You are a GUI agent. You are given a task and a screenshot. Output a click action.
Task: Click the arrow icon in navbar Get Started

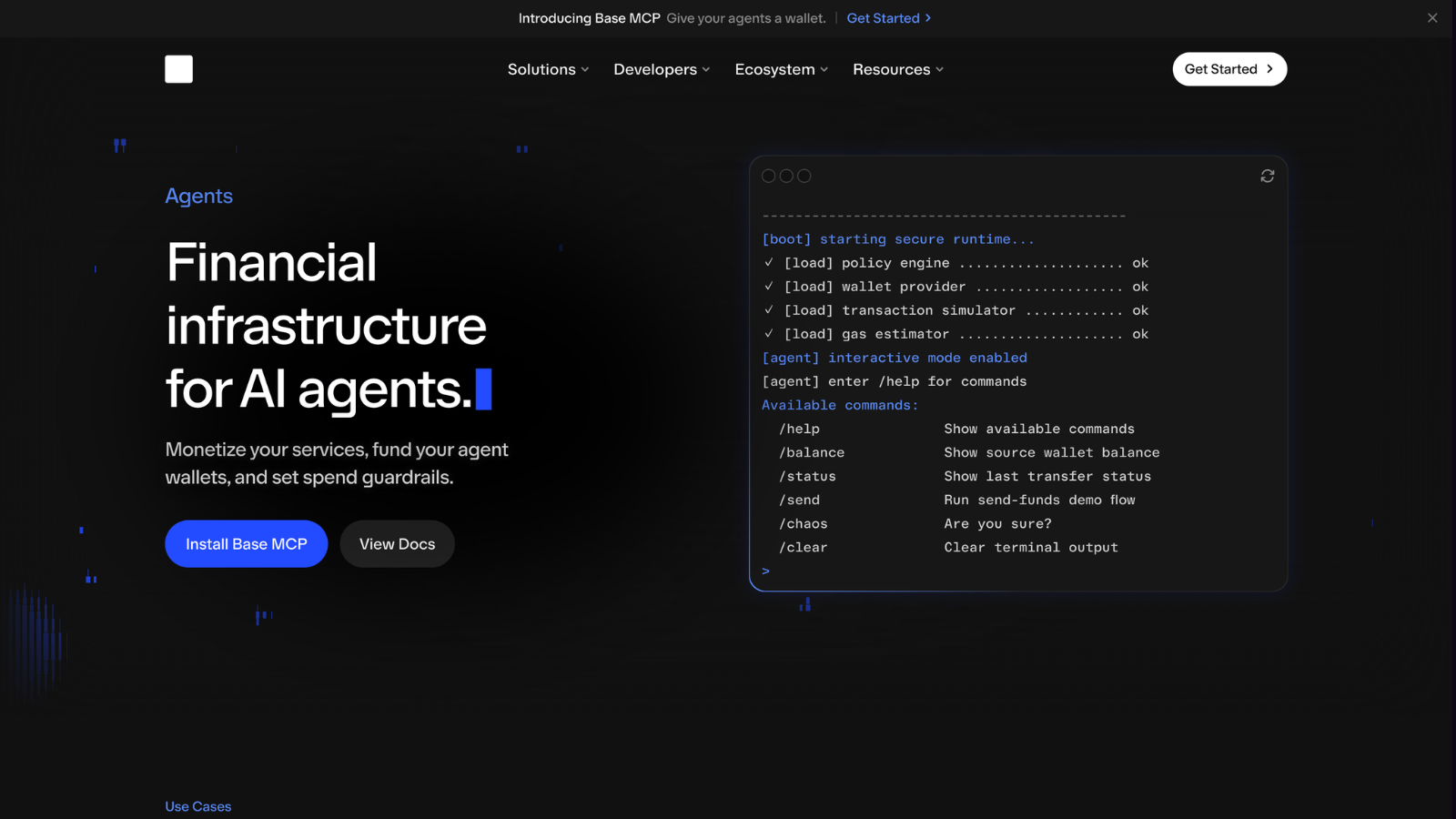[1270, 69]
